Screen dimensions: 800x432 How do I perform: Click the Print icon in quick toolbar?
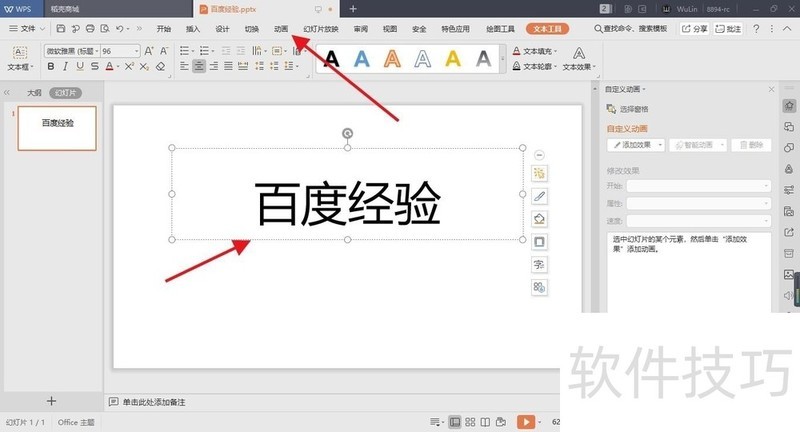tap(90, 29)
